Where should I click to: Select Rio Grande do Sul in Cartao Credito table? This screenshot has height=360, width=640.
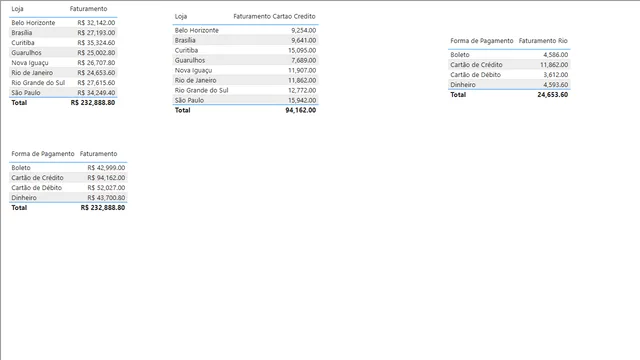(x=202, y=91)
